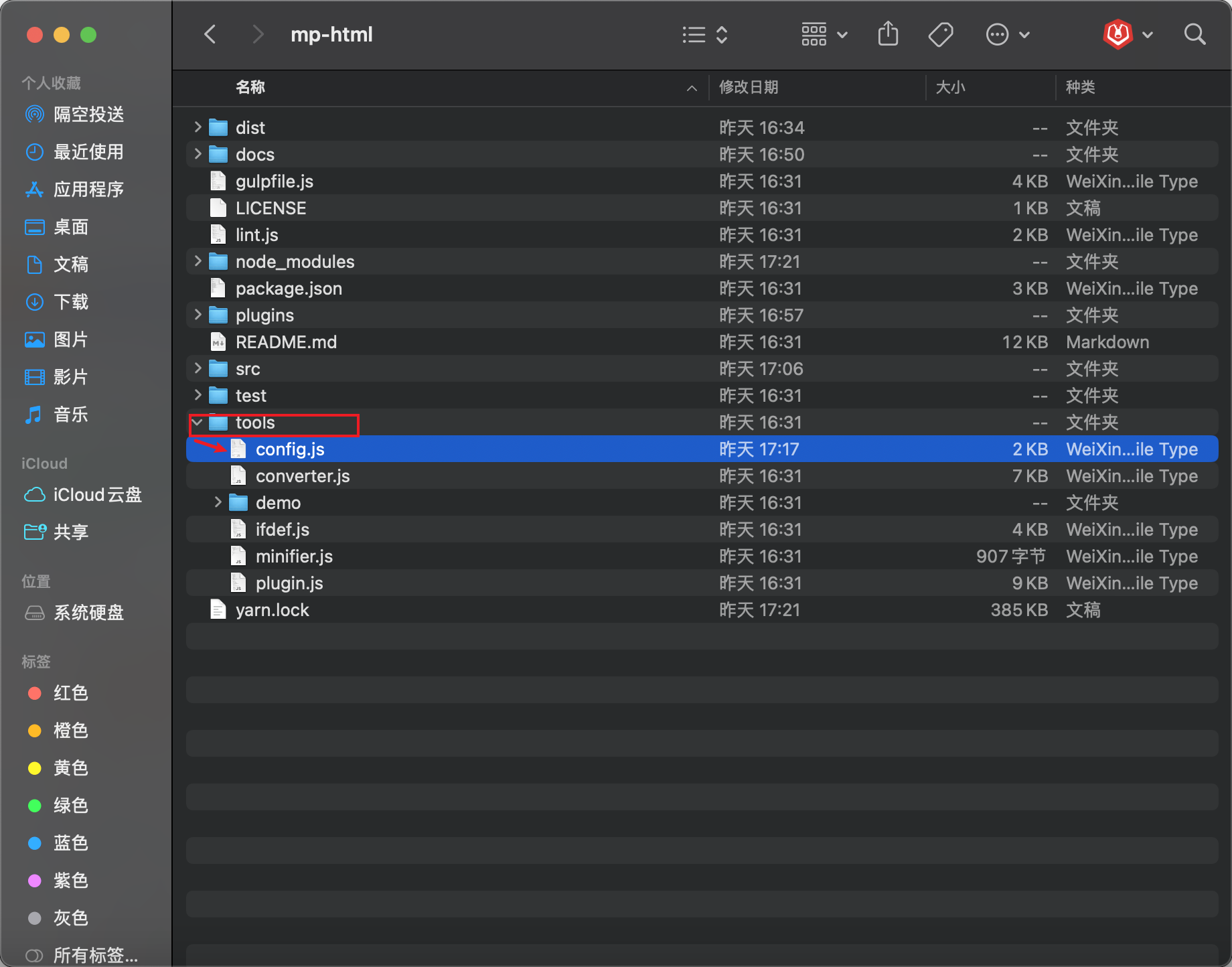The height and width of the screenshot is (967, 1232).
Task: Open the group-by grid dropdown
Action: (824, 34)
